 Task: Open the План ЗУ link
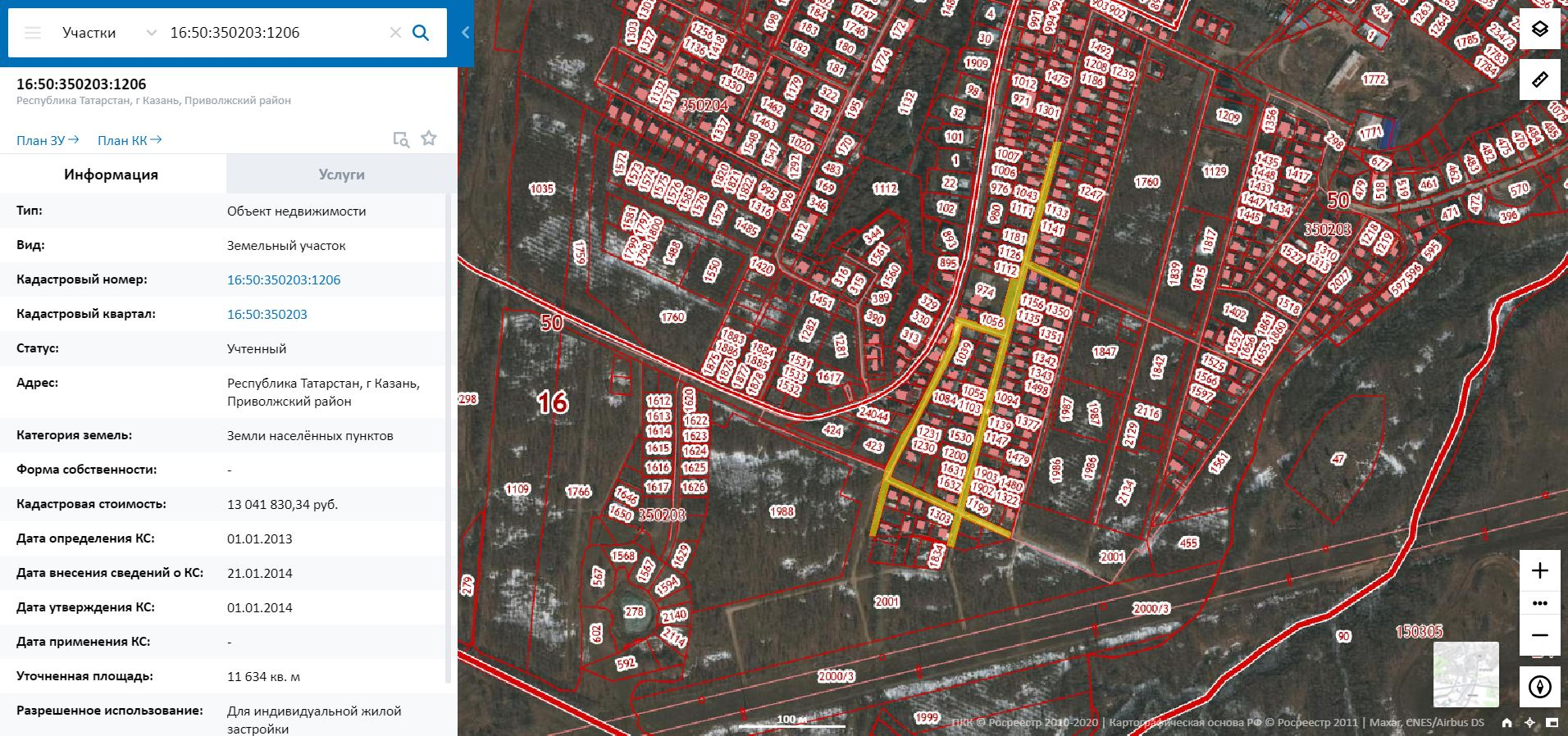[48, 140]
